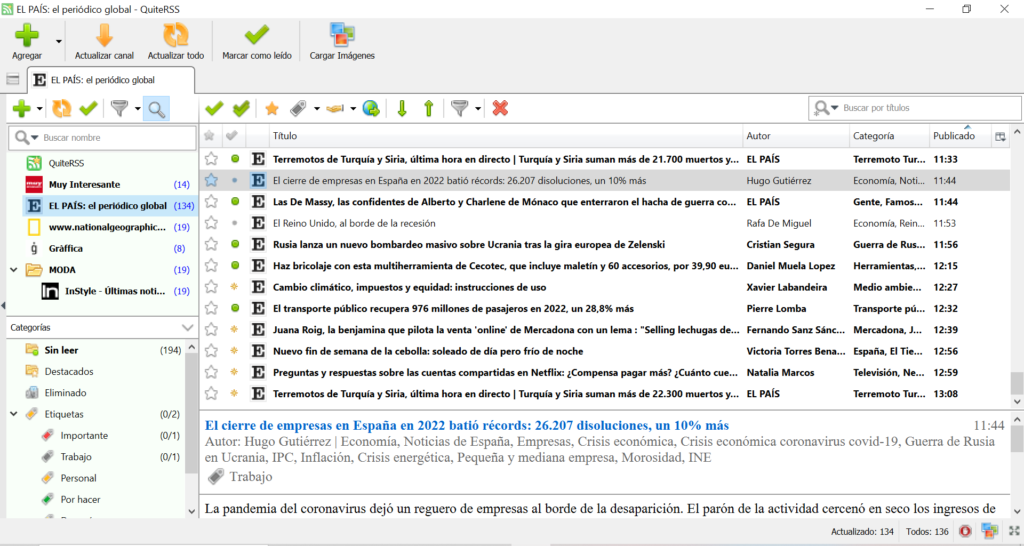The height and width of the screenshot is (546, 1024).
Task: Mark all news read with the double checkmark icon
Action: [x=241, y=108]
